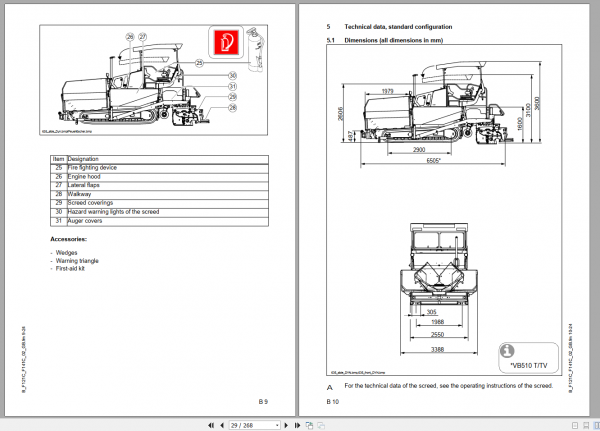Click page label 'B 9'

tap(263, 402)
